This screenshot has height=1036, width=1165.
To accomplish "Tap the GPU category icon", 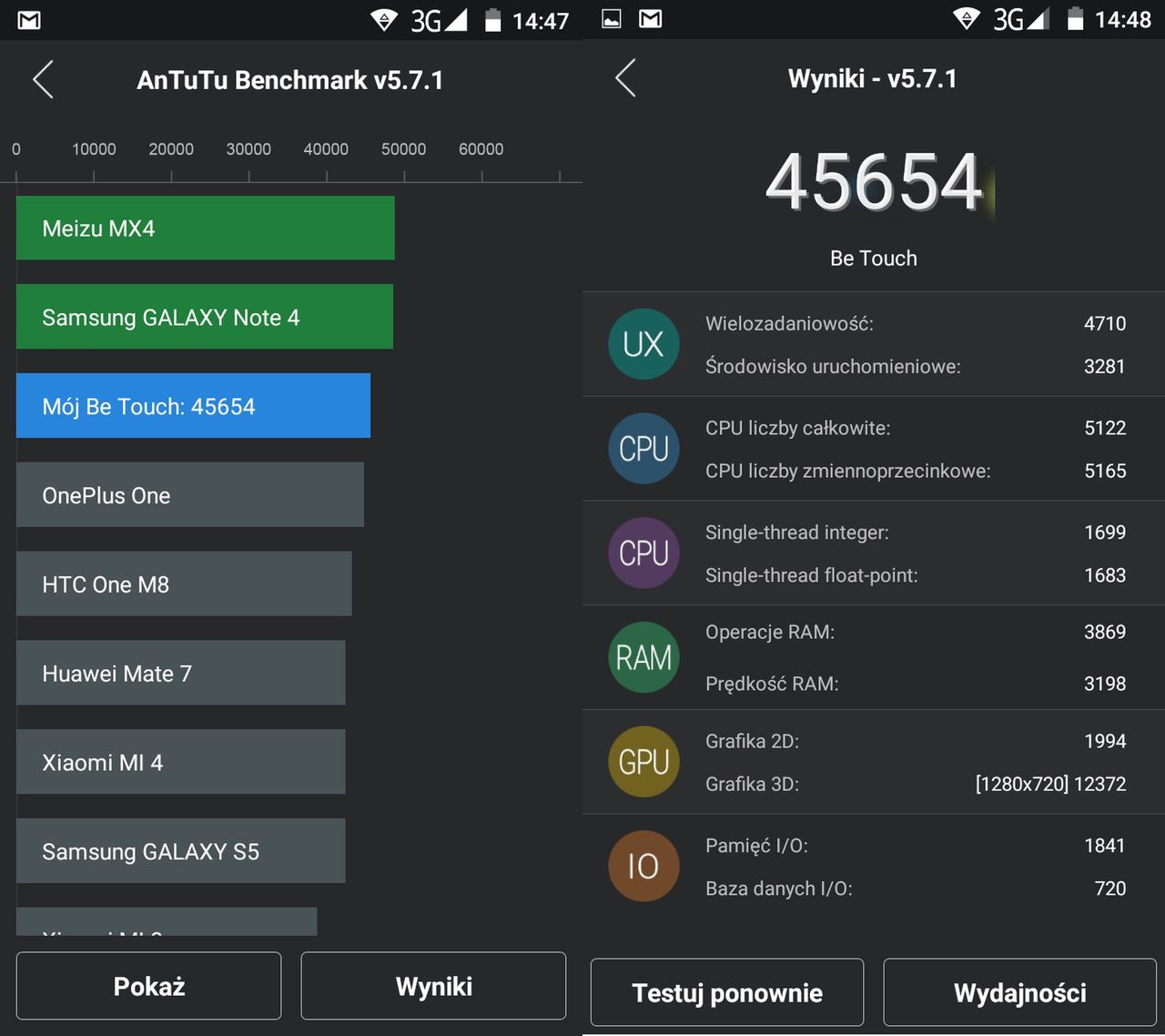I will [643, 762].
